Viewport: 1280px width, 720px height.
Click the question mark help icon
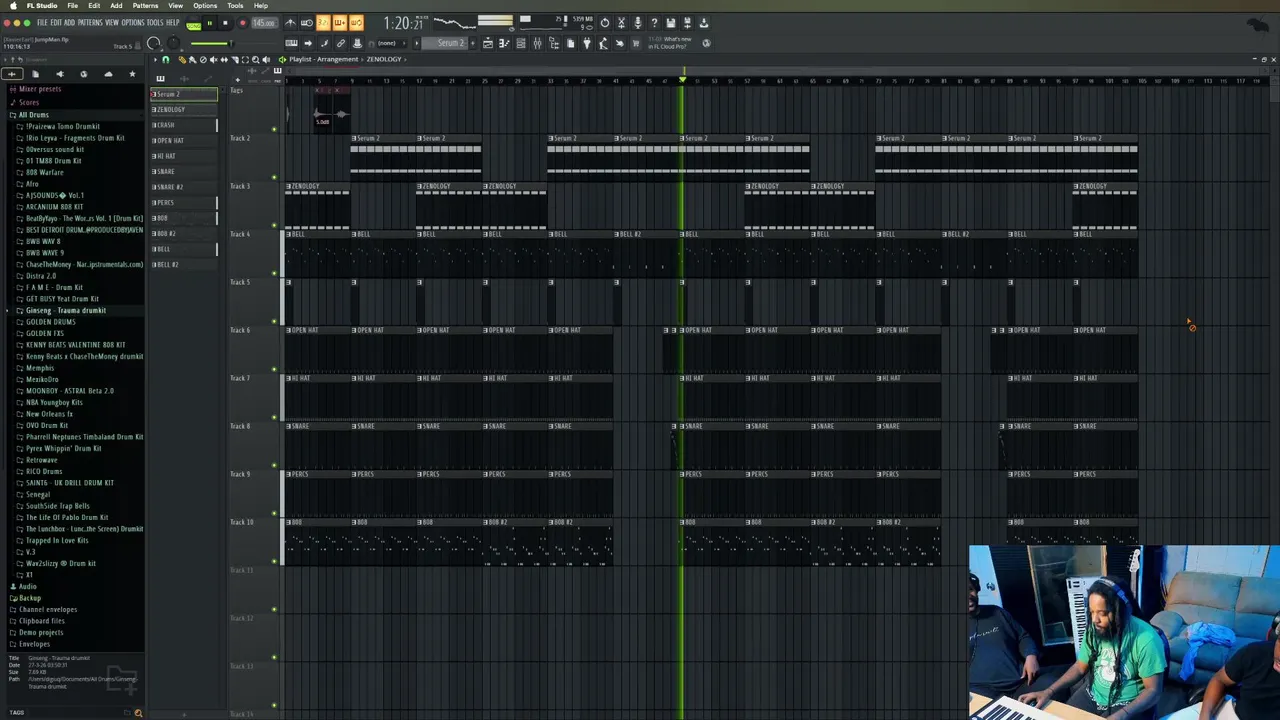point(654,22)
